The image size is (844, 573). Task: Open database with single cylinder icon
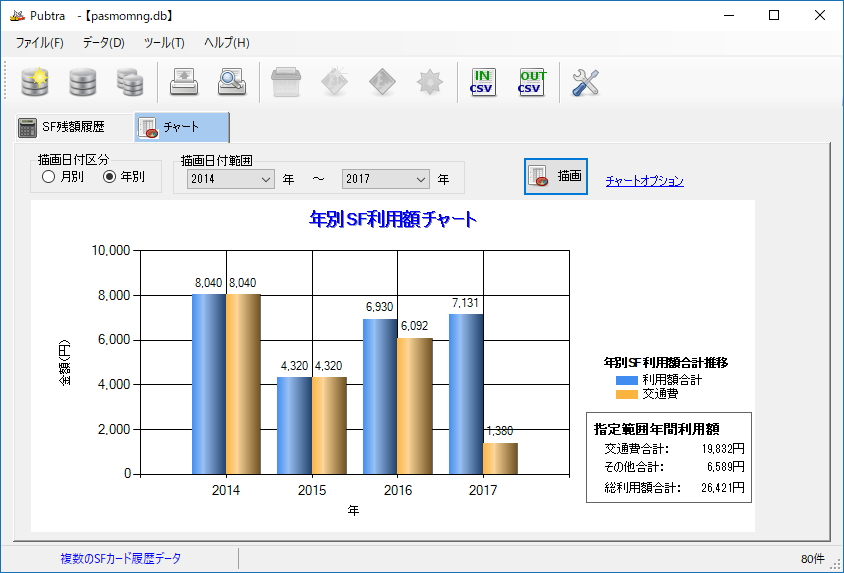pos(83,82)
